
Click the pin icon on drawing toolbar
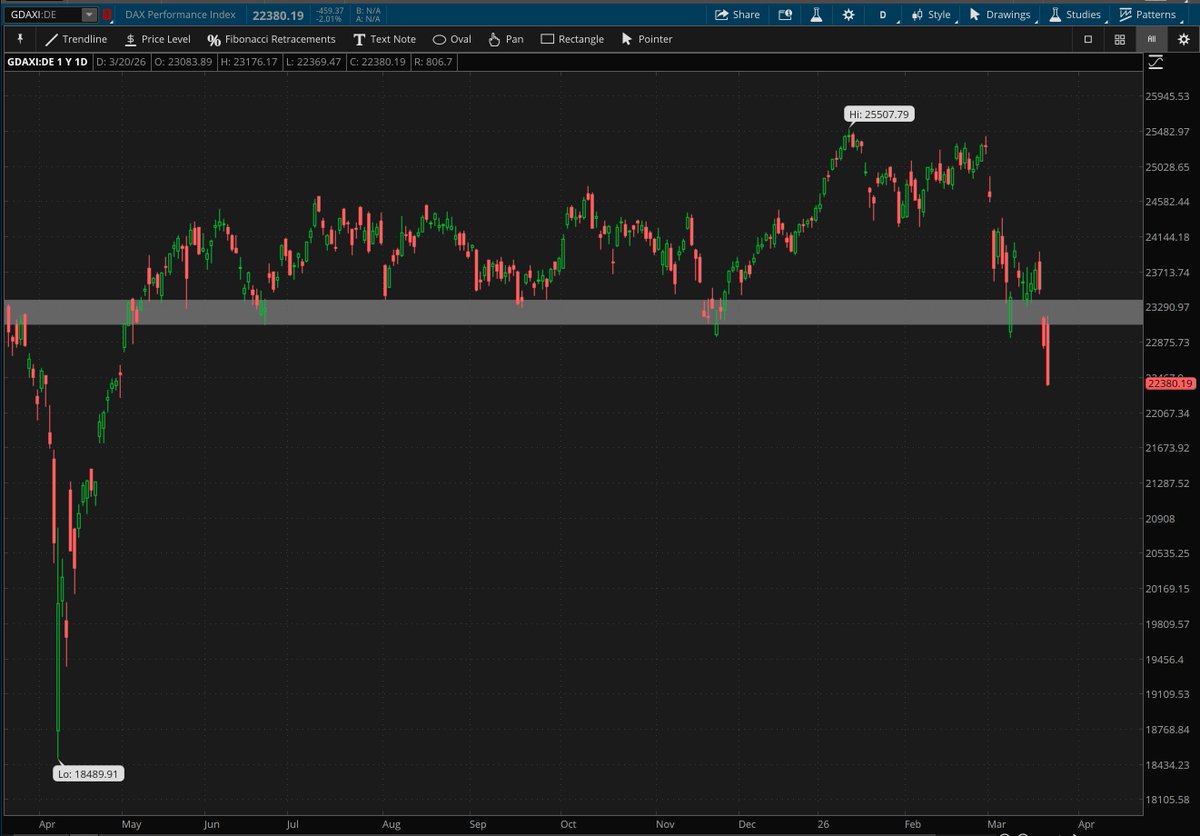coord(19,39)
